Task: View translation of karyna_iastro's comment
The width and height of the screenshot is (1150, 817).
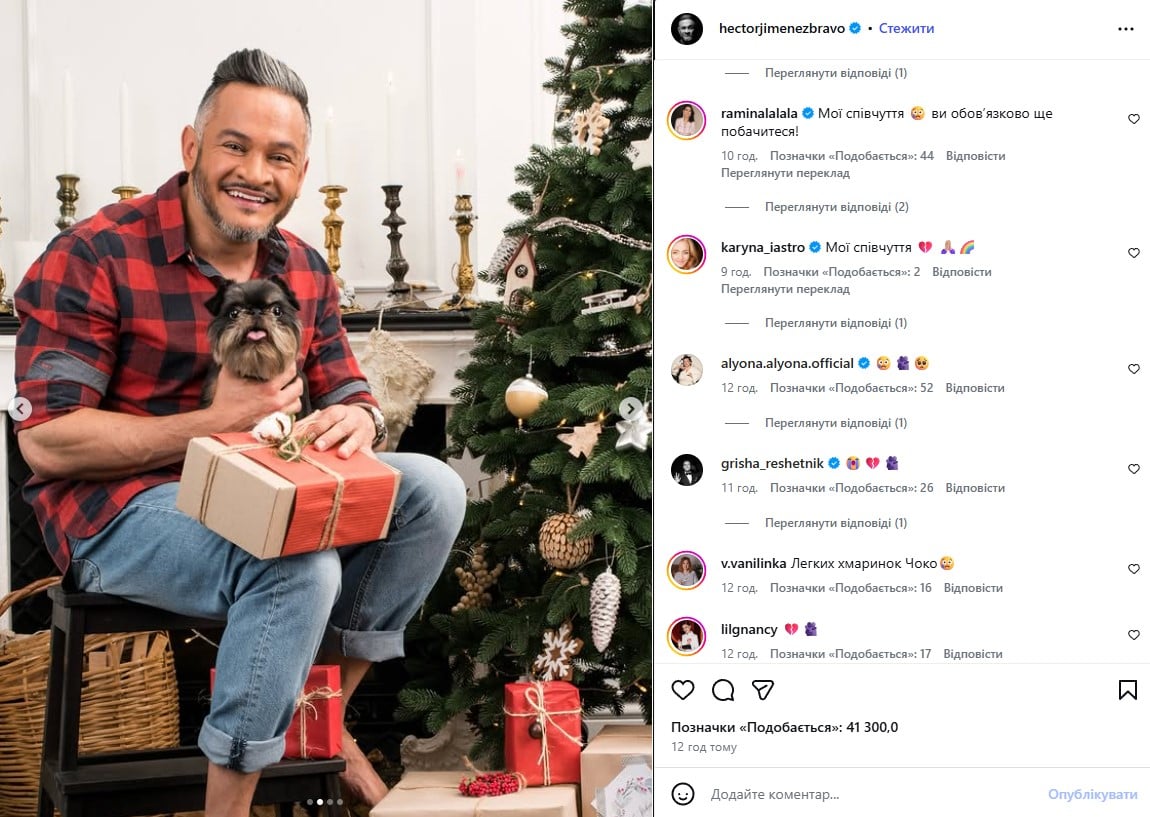Action: (785, 289)
